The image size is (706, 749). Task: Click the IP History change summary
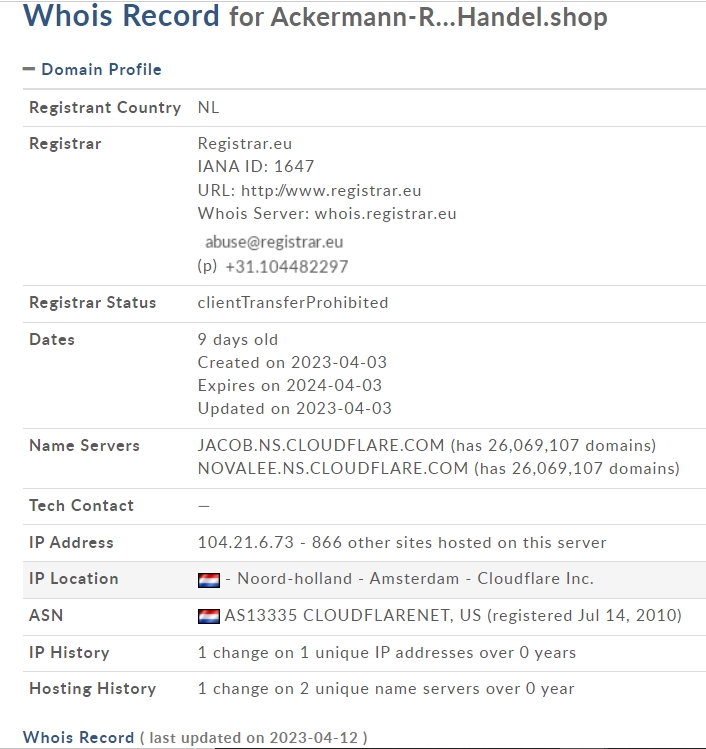[x=387, y=653]
